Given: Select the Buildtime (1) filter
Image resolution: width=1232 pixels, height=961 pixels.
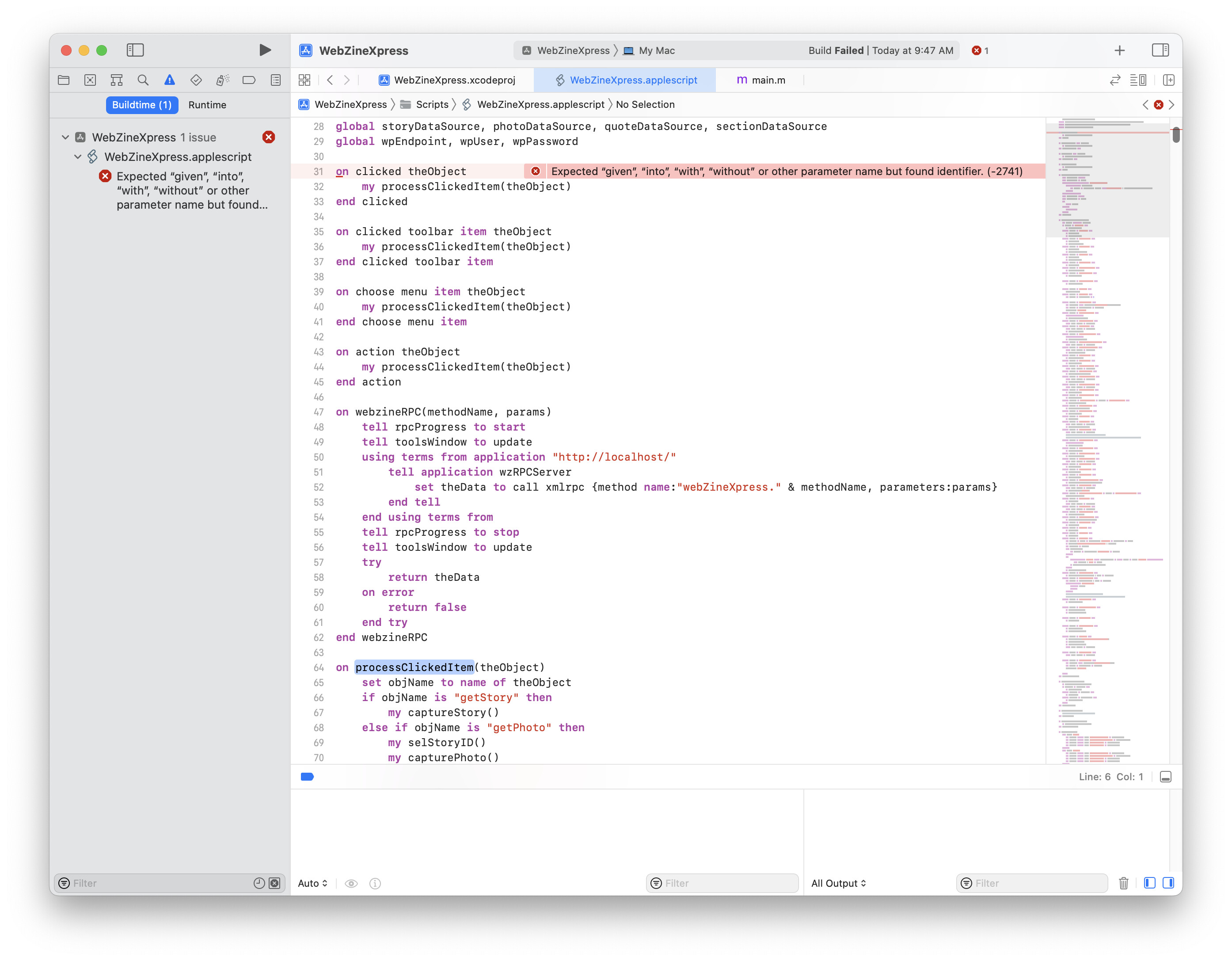Looking at the screenshot, I should (142, 105).
